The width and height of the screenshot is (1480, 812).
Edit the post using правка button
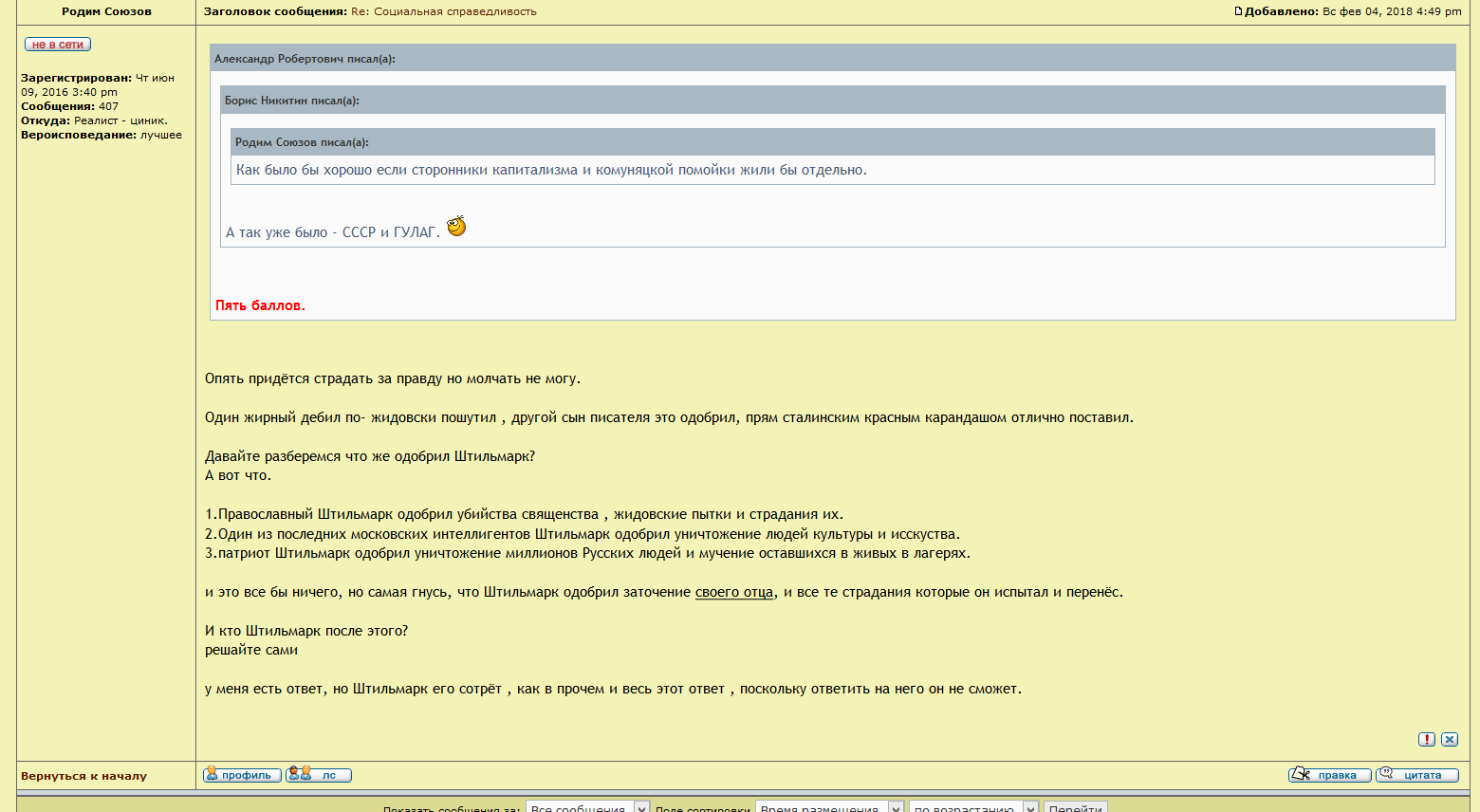[x=1329, y=775]
